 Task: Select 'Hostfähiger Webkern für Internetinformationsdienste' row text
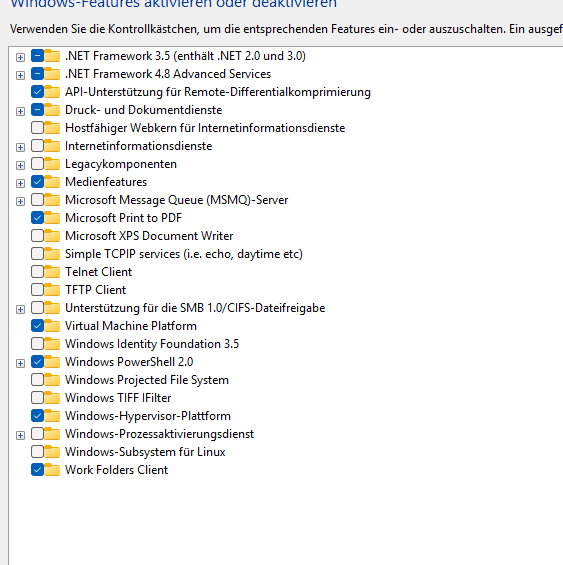pyautogui.click(x=205, y=128)
